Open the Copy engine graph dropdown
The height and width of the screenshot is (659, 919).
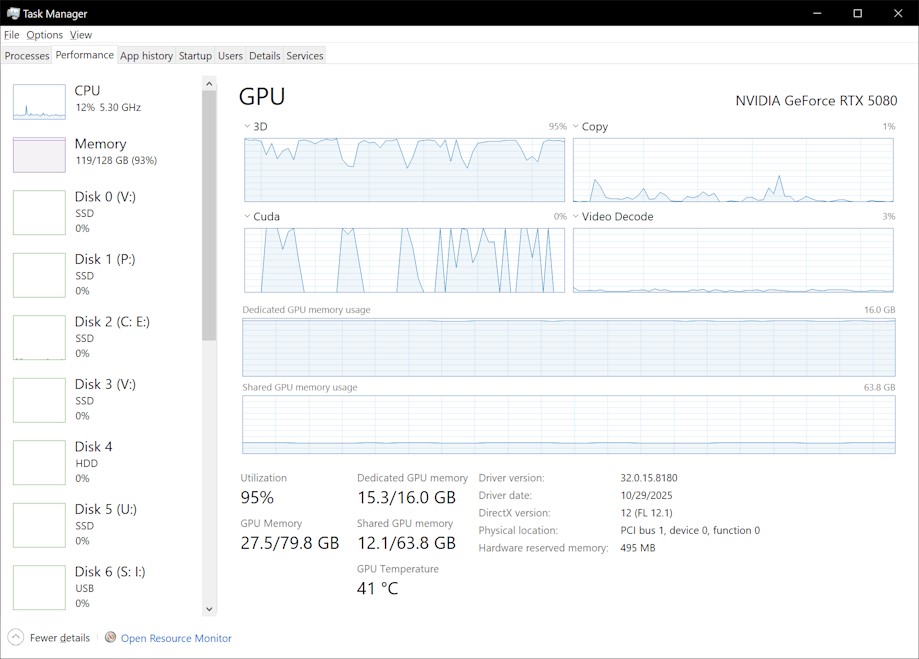point(576,126)
